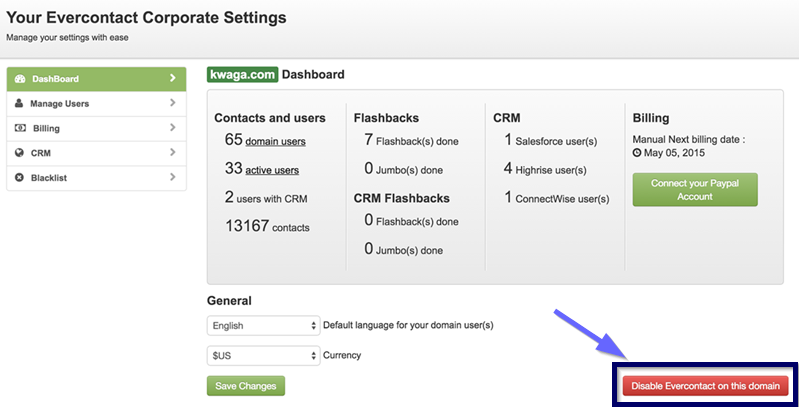Click Connect your Paypal Account button
The height and width of the screenshot is (407, 799).
[695, 189]
